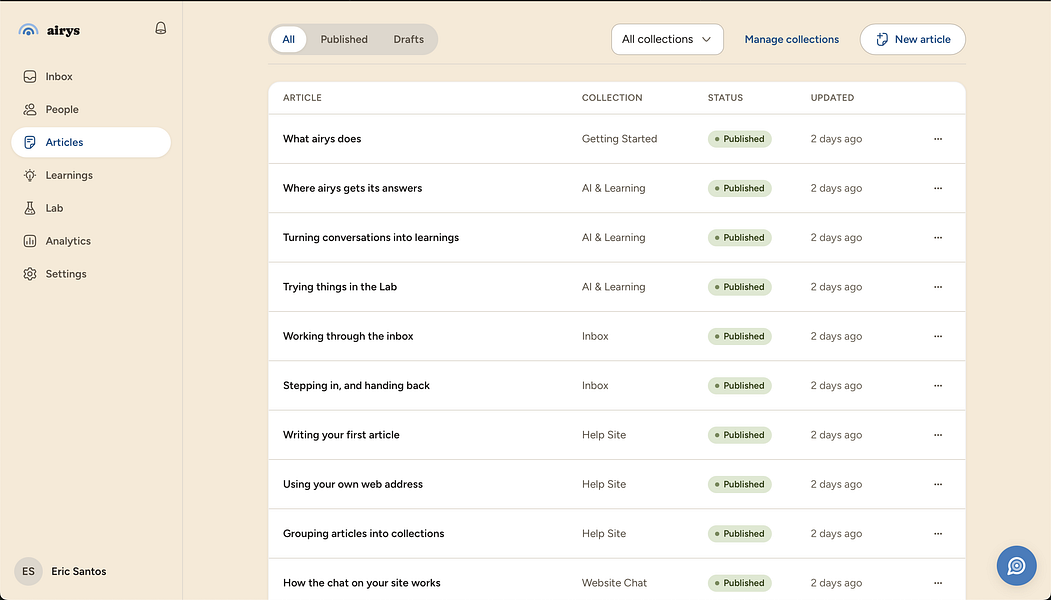The width and height of the screenshot is (1051, 600).
Task: Open more options for Grouping articles into collections
Action: click(938, 534)
